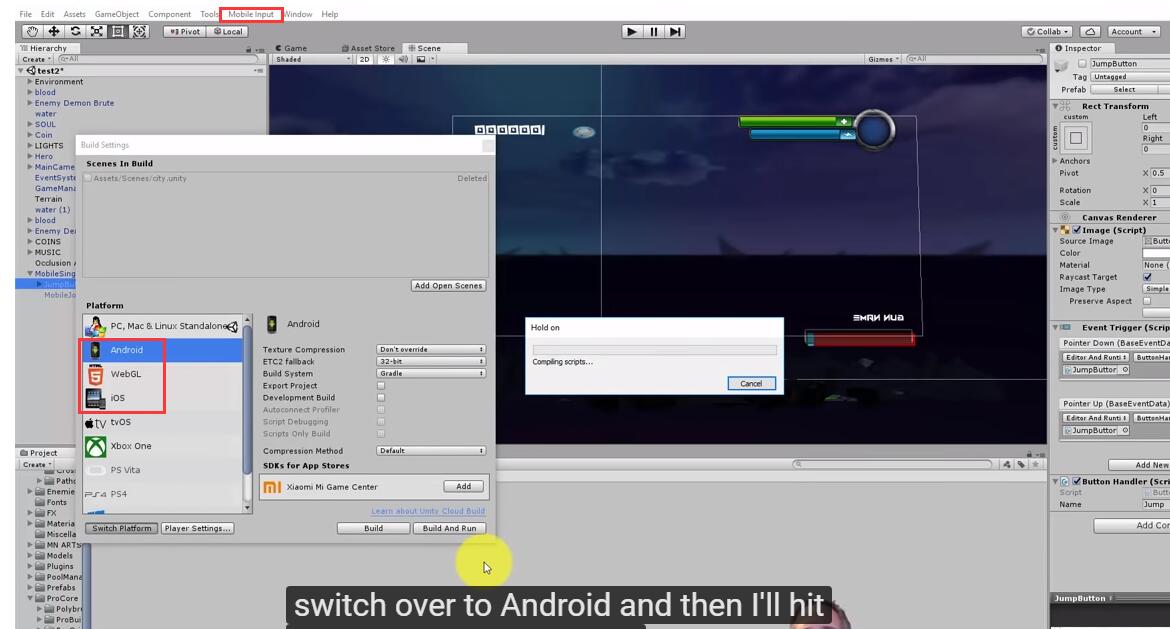Open the Mobile Input menu
Screen dimensions: 1170x629
coord(251,14)
